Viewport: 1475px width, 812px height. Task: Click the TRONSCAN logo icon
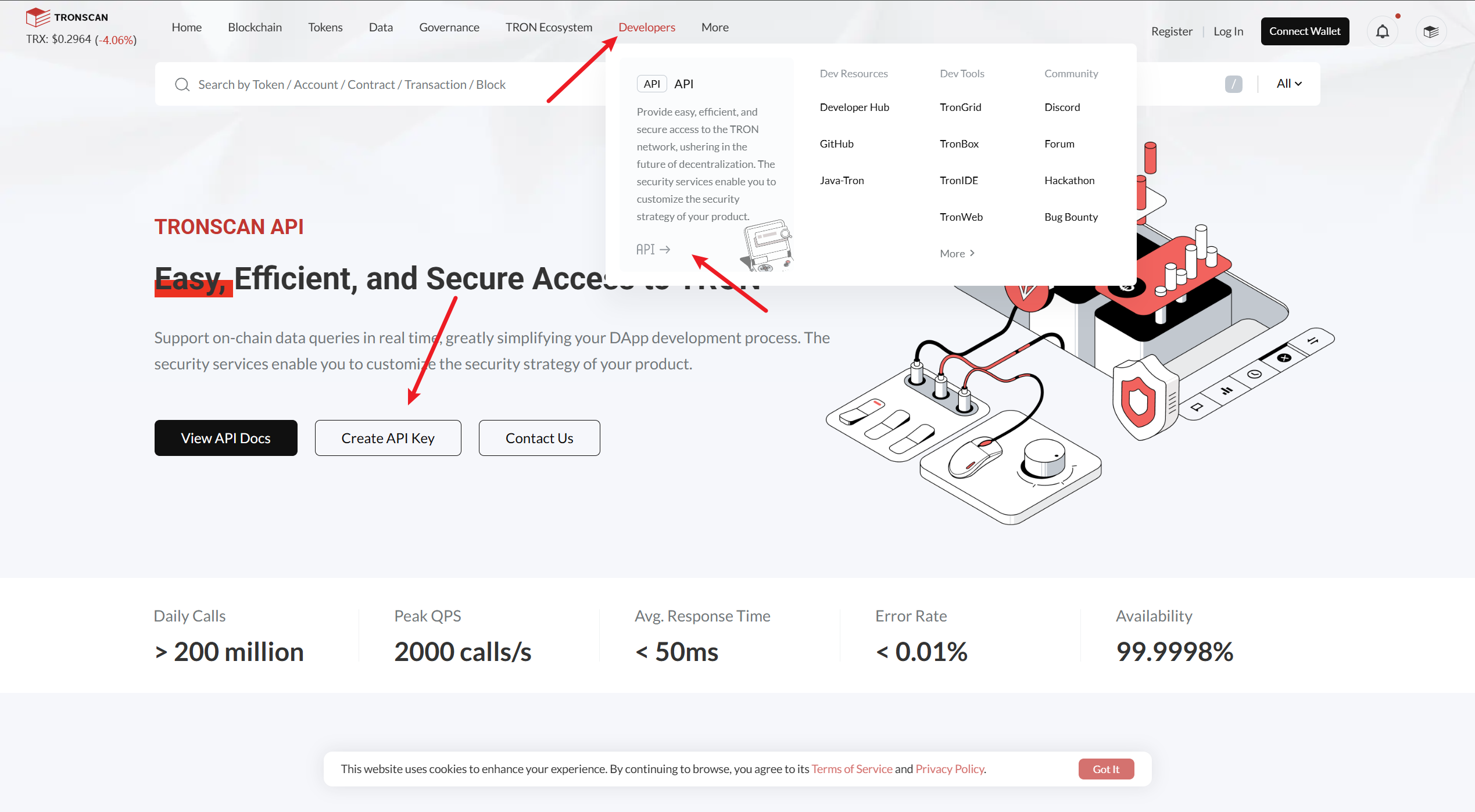click(x=38, y=17)
